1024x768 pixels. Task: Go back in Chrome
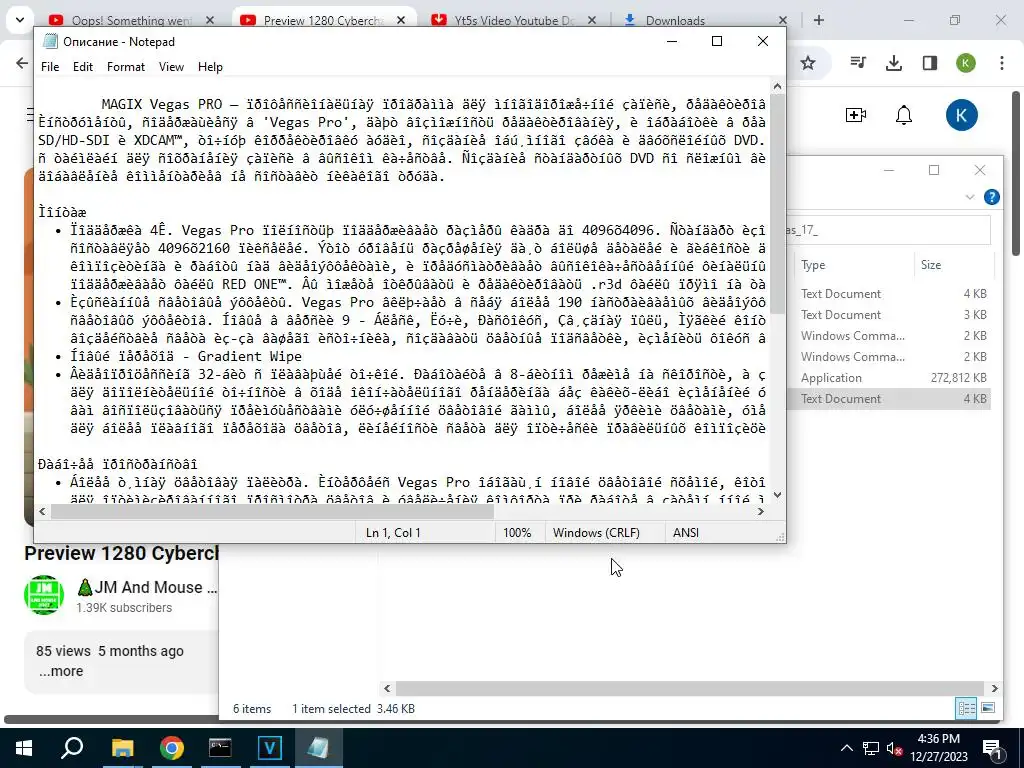tap(22, 63)
